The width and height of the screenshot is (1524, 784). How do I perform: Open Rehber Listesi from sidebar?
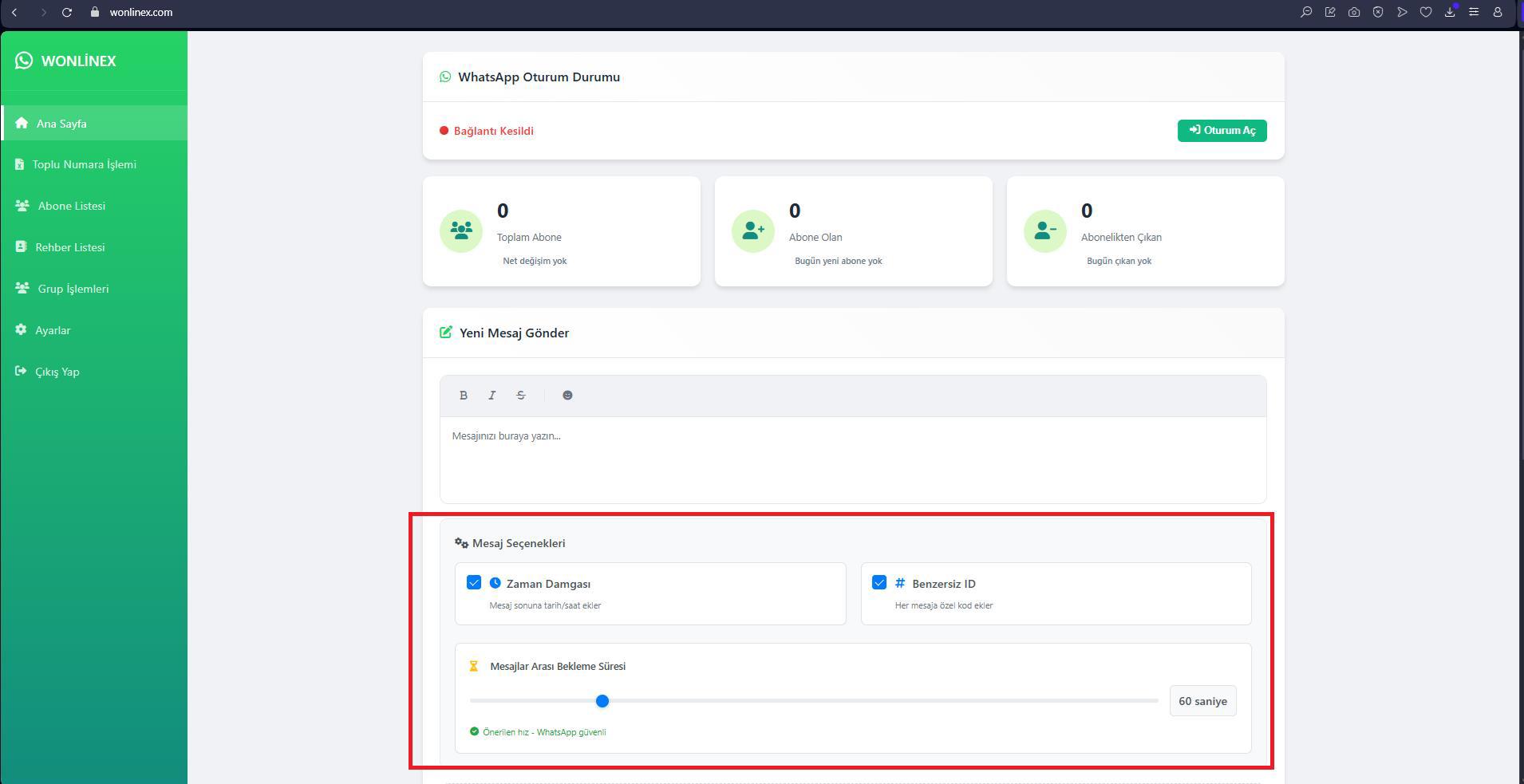[69, 247]
